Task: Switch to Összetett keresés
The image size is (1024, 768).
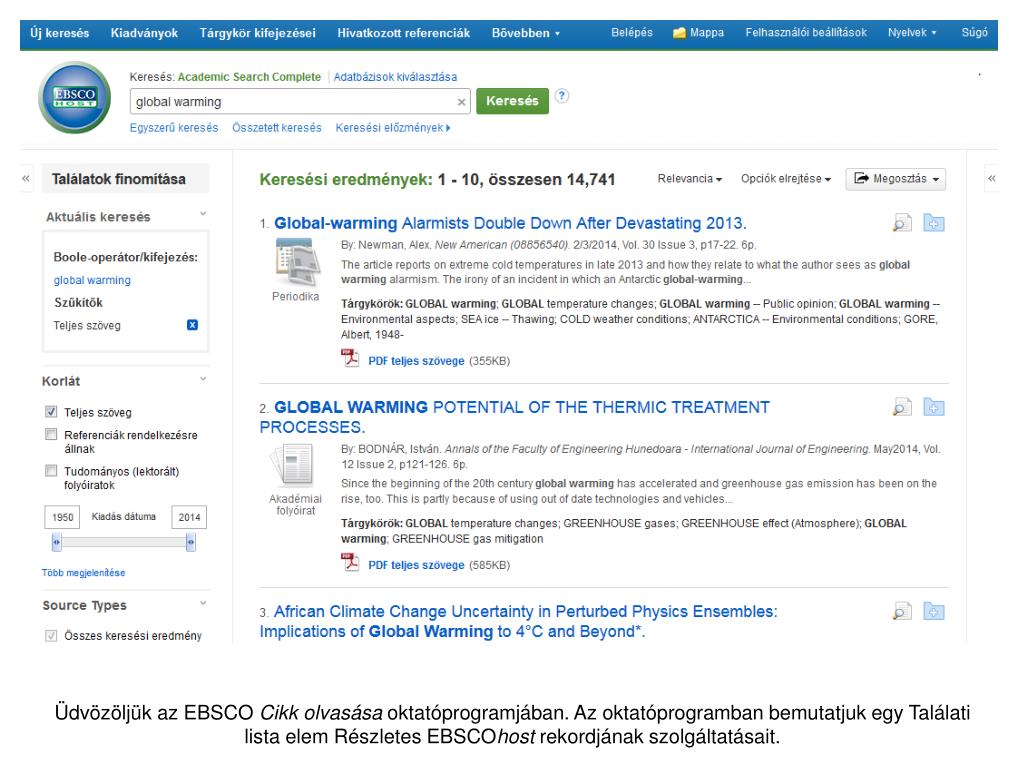Action: tap(277, 128)
